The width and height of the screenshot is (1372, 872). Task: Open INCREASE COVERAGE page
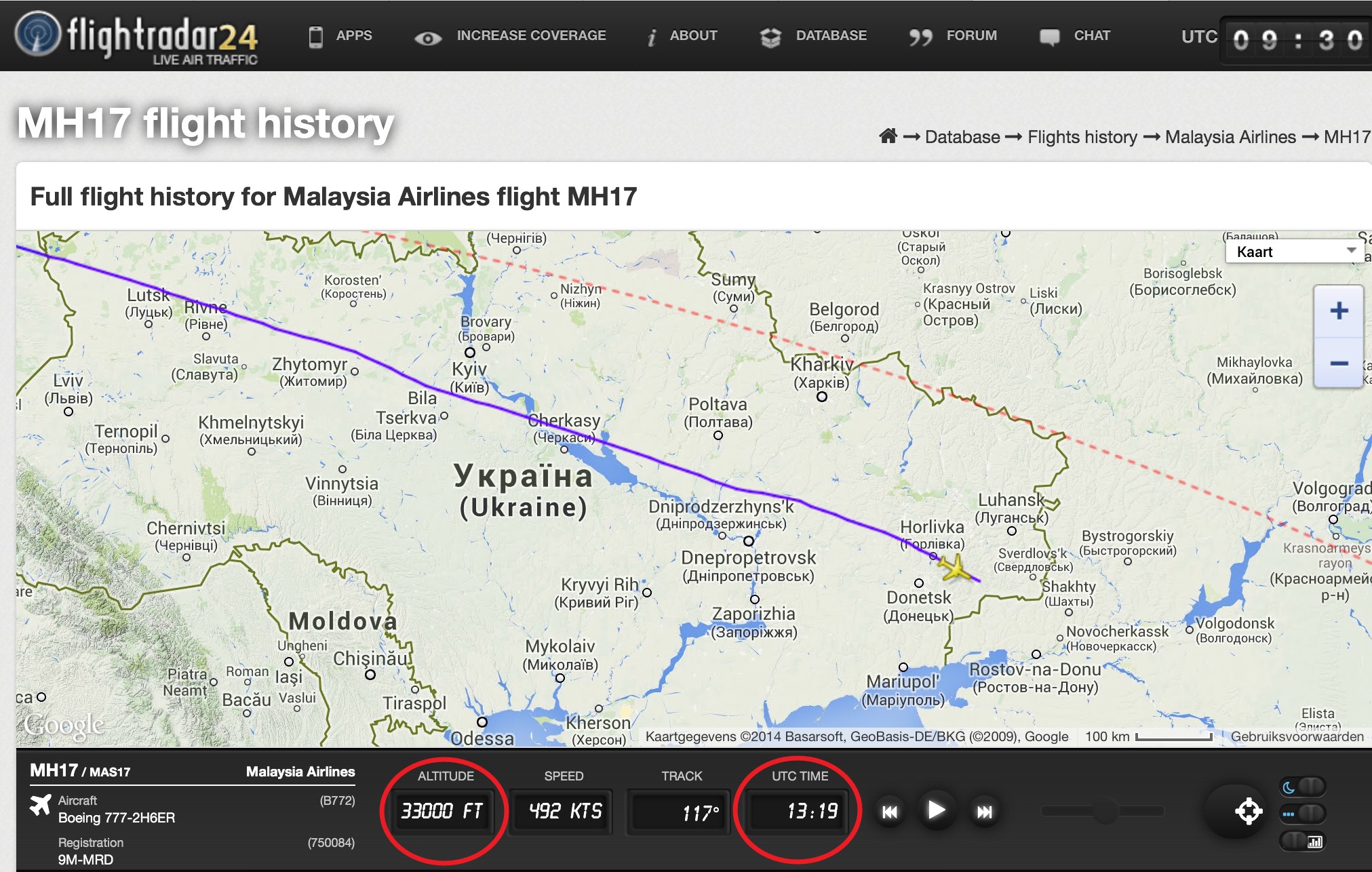point(531,35)
